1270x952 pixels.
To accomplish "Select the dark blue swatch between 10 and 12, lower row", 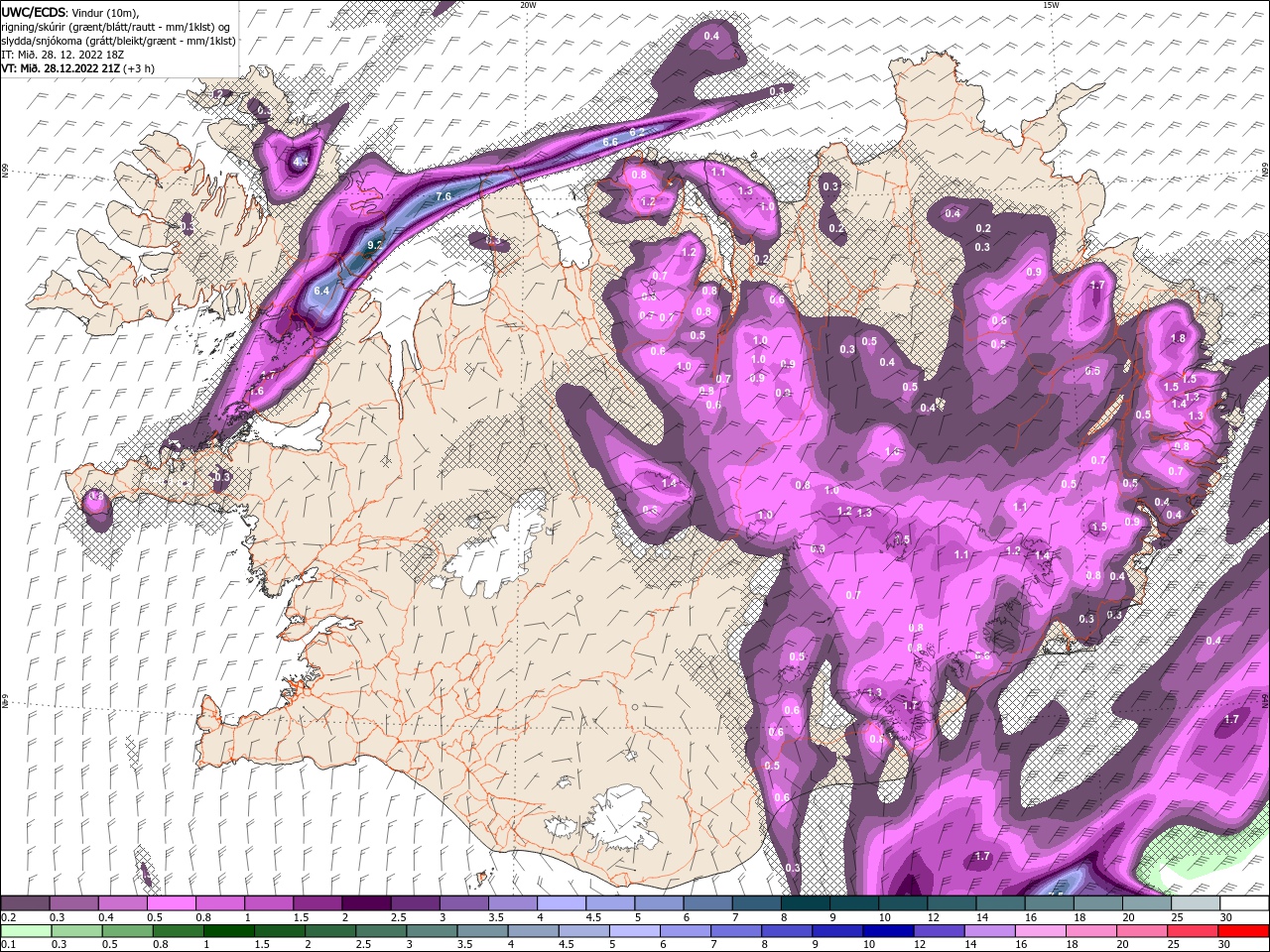I will (887, 930).
